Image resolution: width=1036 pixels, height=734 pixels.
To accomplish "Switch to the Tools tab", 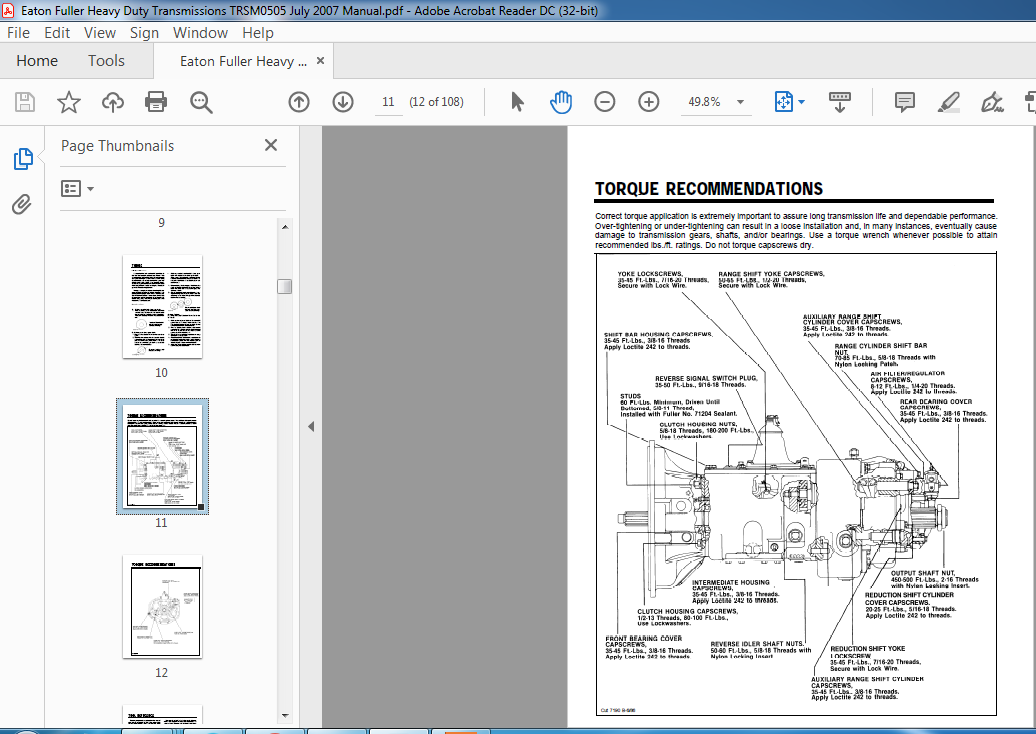I will 106,61.
